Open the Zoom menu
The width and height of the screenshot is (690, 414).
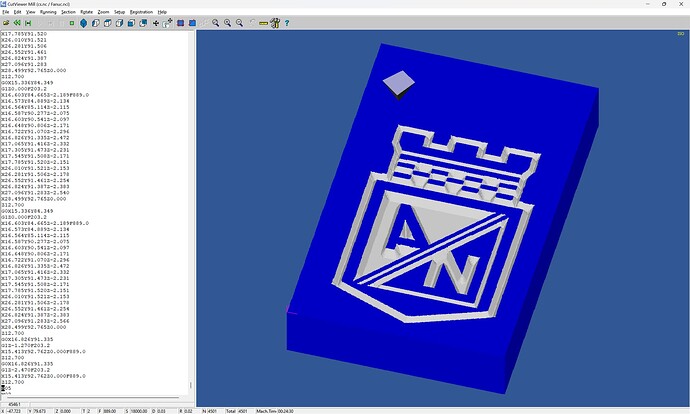[x=103, y=12]
